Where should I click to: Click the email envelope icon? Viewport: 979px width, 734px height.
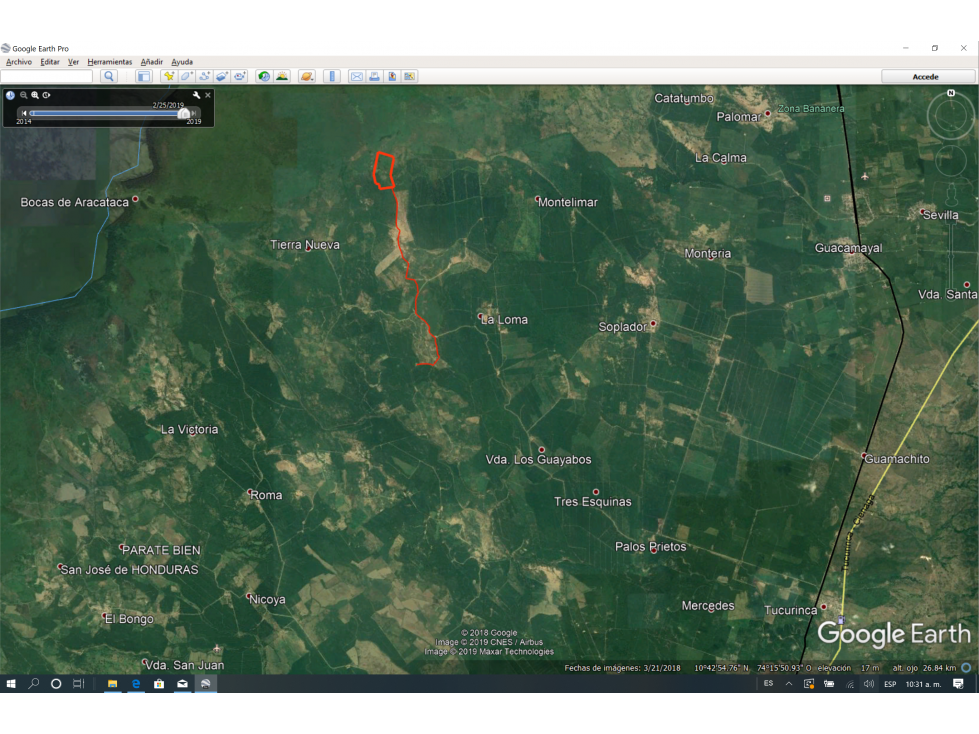tap(357, 76)
